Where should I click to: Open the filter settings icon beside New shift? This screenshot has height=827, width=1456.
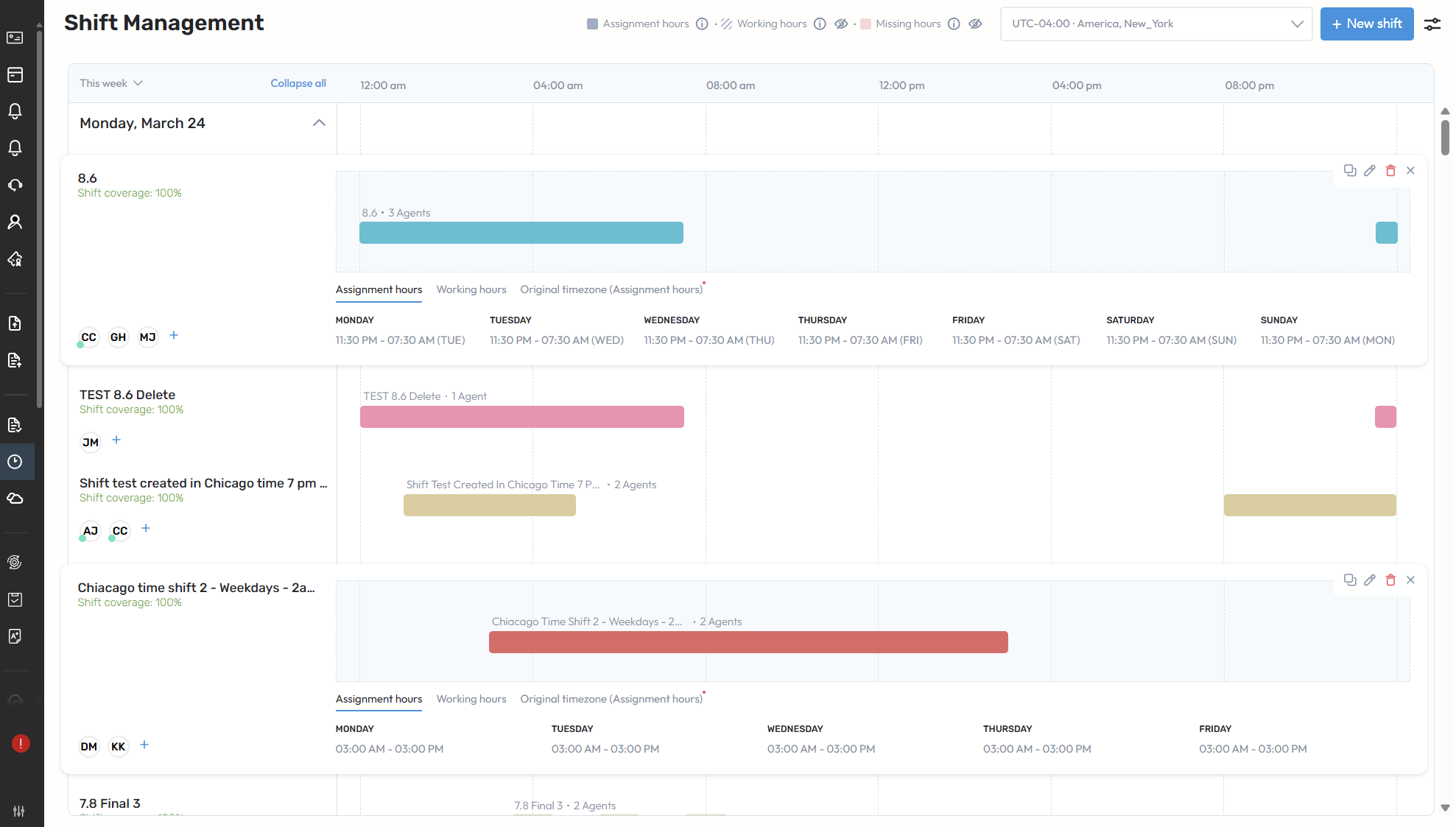[x=1432, y=24]
